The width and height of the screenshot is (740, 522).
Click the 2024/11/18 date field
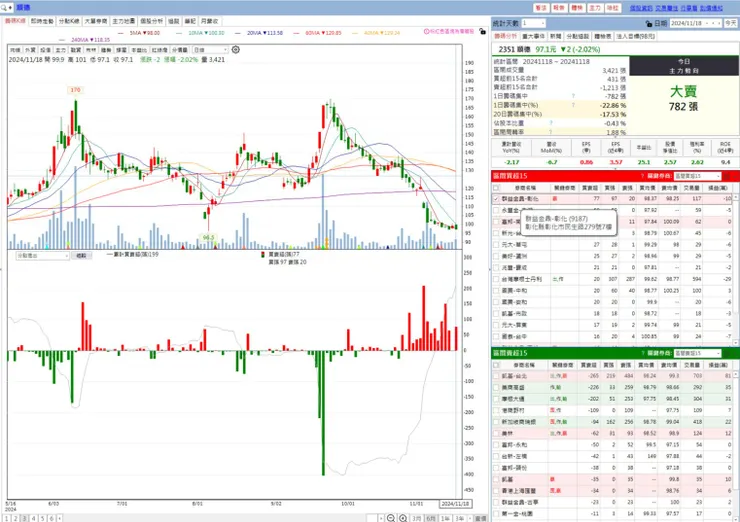[696, 23]
